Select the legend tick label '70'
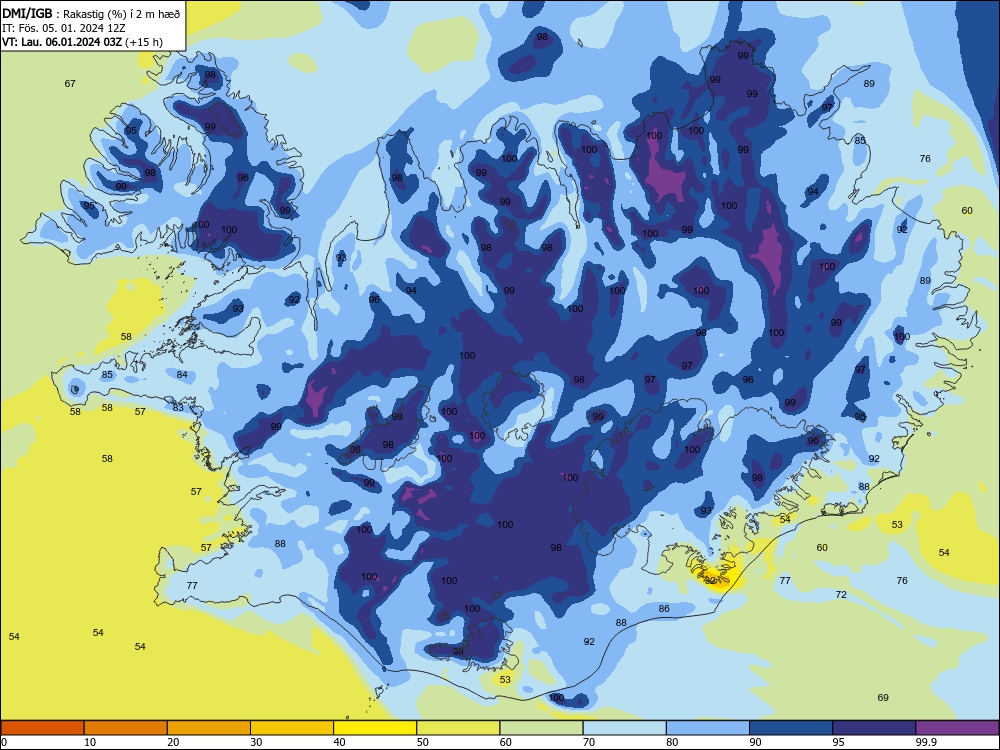 589,742
